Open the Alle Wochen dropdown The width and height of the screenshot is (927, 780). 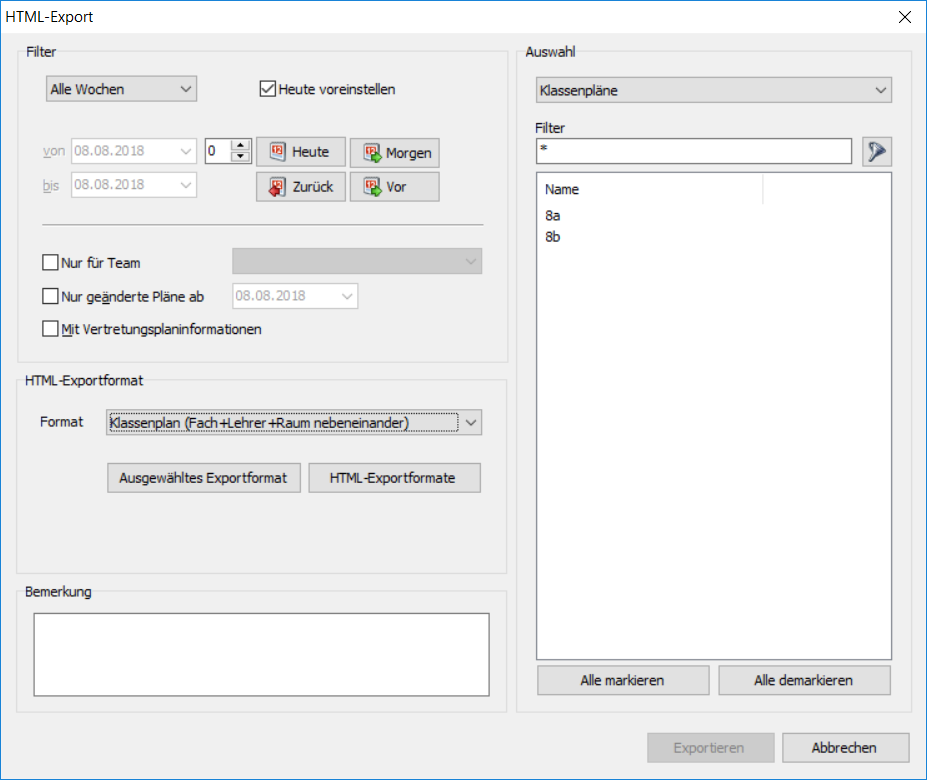(121, 89)
